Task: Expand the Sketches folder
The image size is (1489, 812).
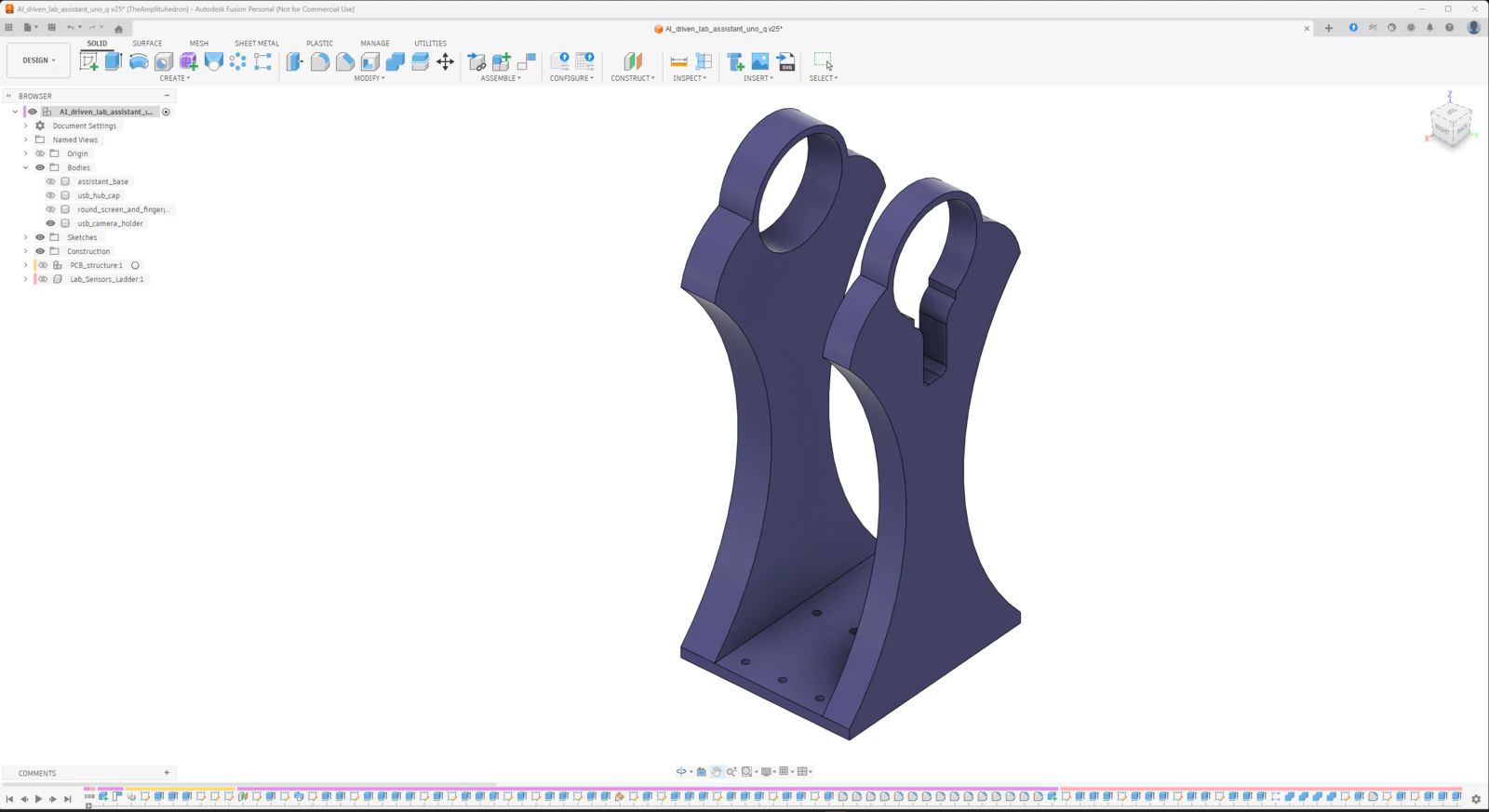Action: coord(25,237)
